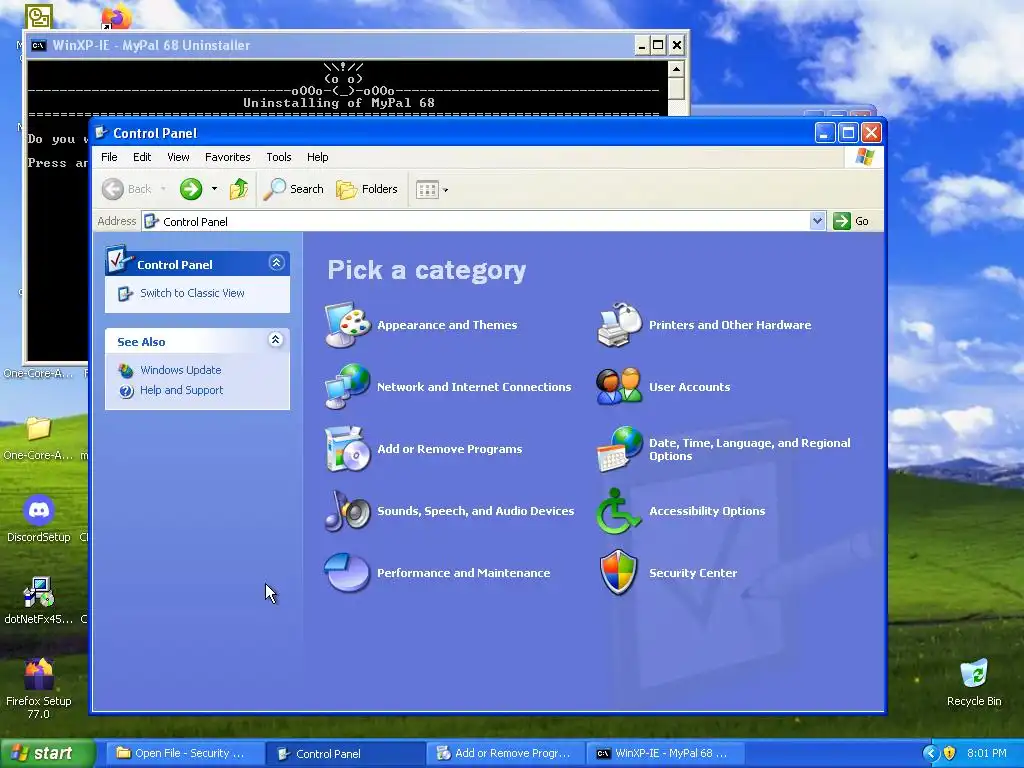This screenshot has width=1024, height=768.
Task: Open the Views dropdown arrow
Action: tap(445, 190)
